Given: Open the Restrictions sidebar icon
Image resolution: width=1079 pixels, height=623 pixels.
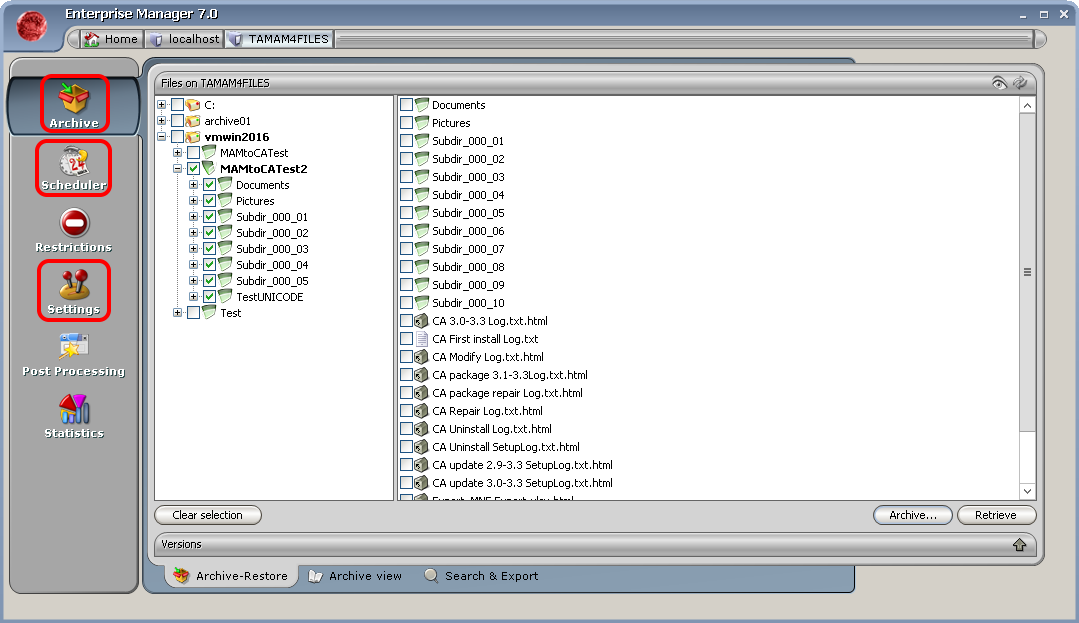Looking at the screenshot, I should (x=74, y=229).
